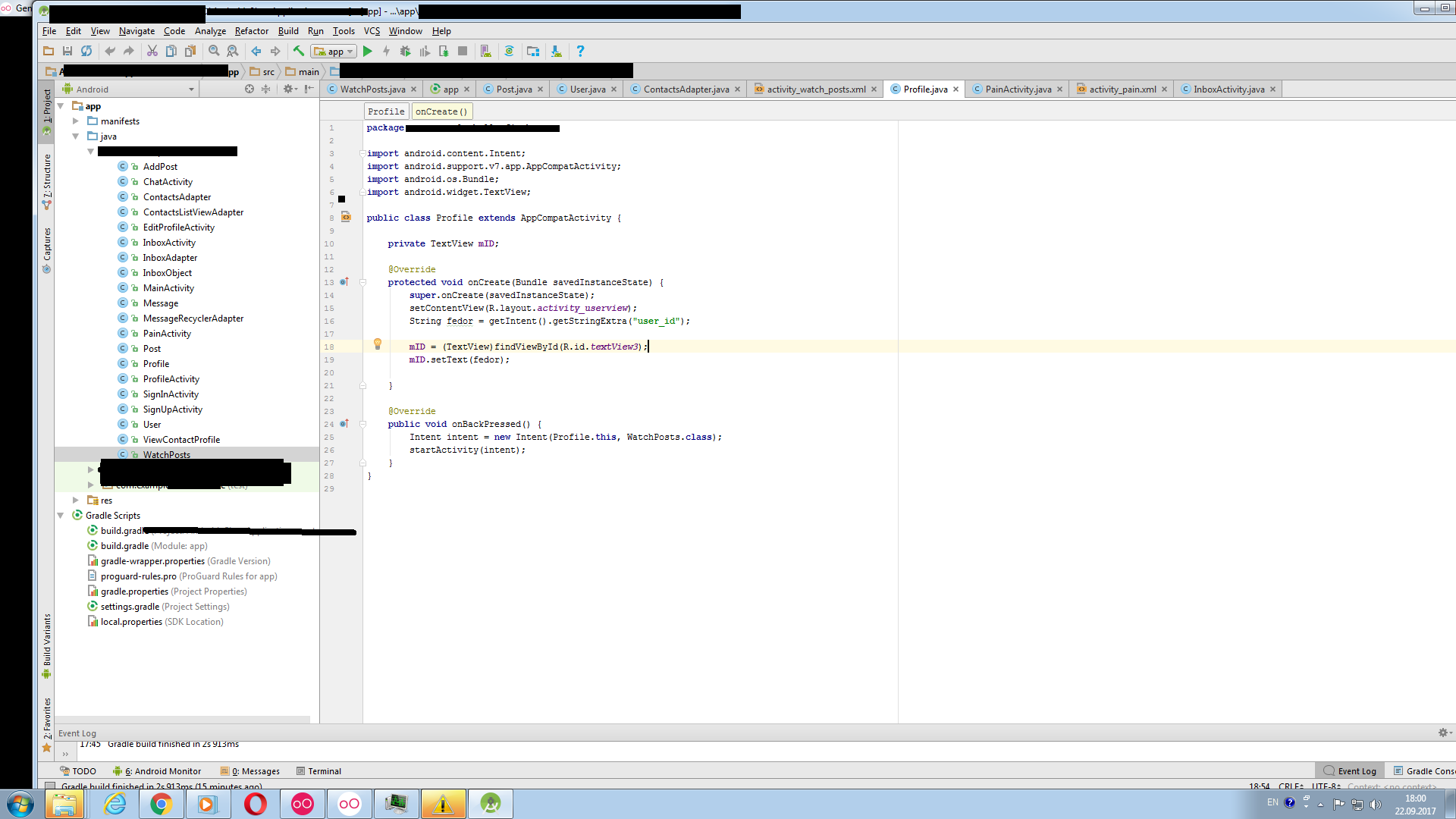Image resolution: width=1456 pixels, height=819 pixels.
Task: Open the Android Monitor tool window
Action: coord(157,771)
